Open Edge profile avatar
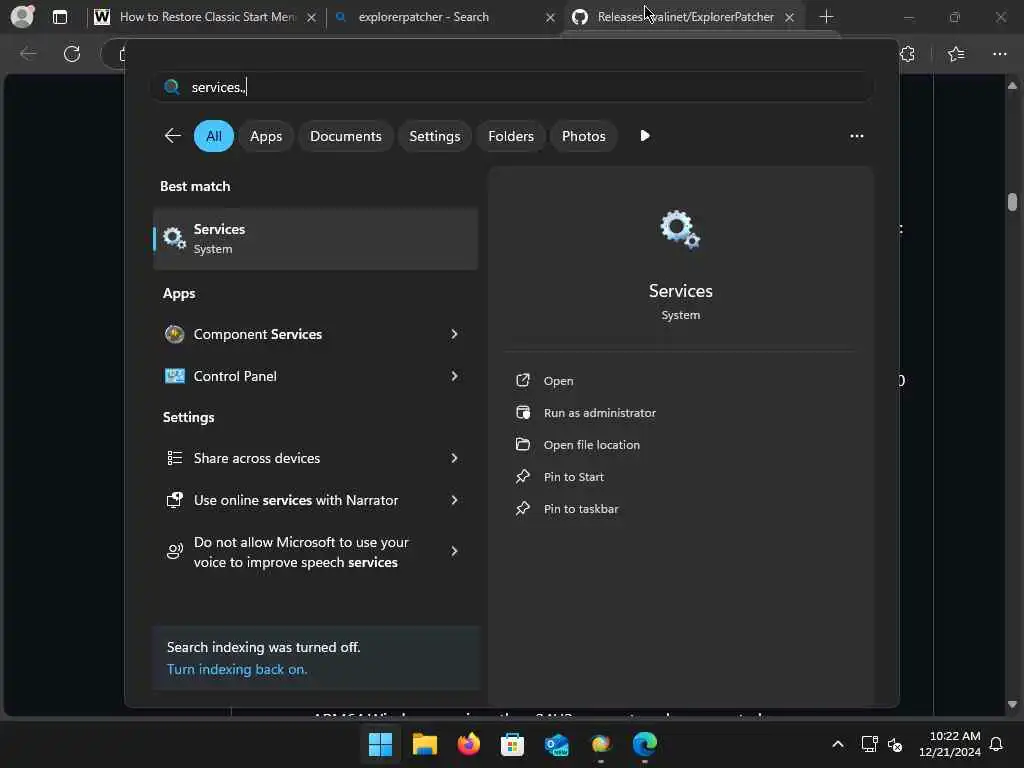 [22, 16]
